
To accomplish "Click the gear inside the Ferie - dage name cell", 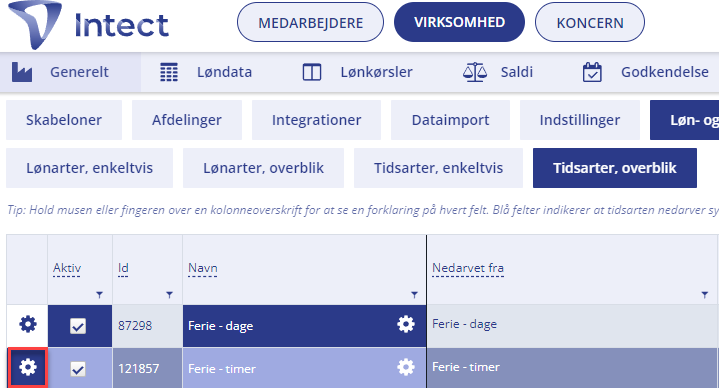I will pyautogui.click(x=406, y=324).
